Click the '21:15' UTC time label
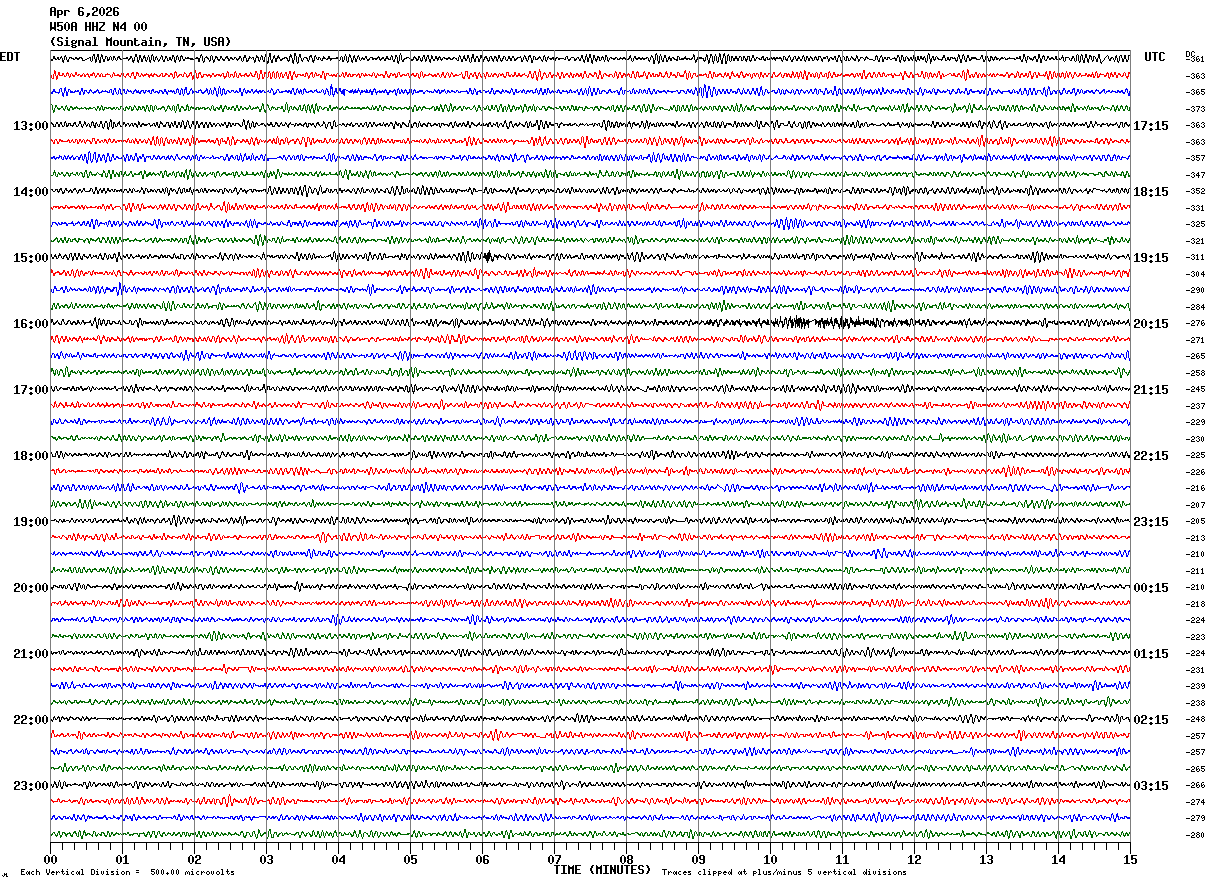The width and height of the screenshot is (1210, 886). 1150,390
